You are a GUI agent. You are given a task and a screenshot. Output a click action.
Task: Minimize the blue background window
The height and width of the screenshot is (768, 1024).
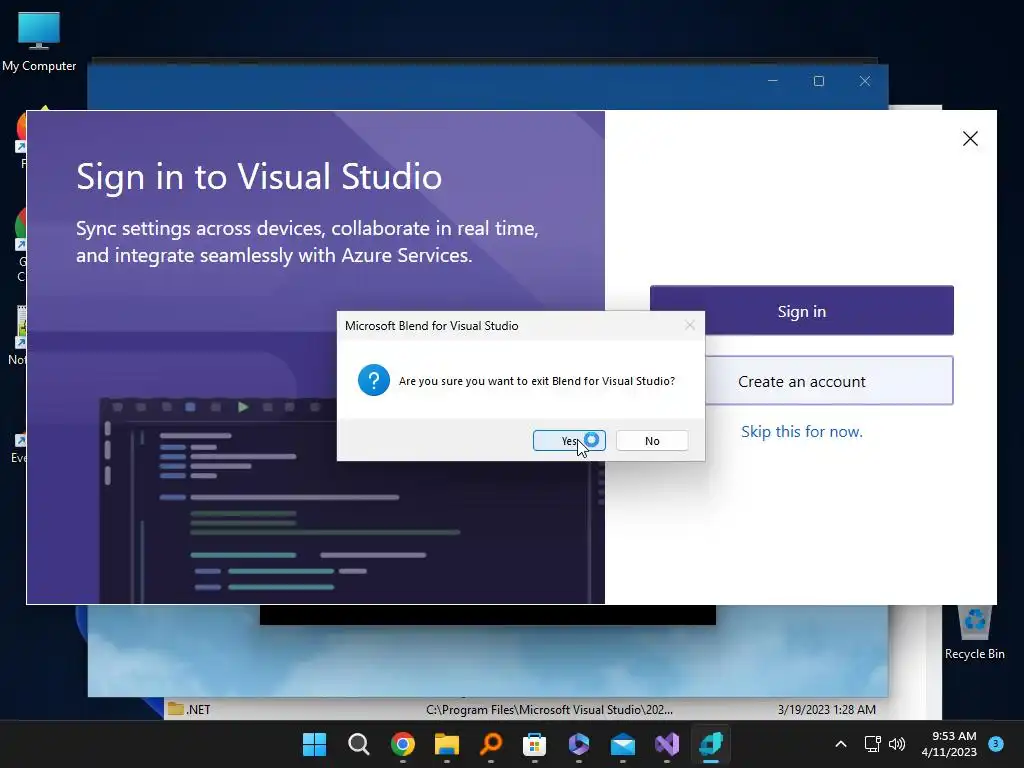click(x=773, y=81)
